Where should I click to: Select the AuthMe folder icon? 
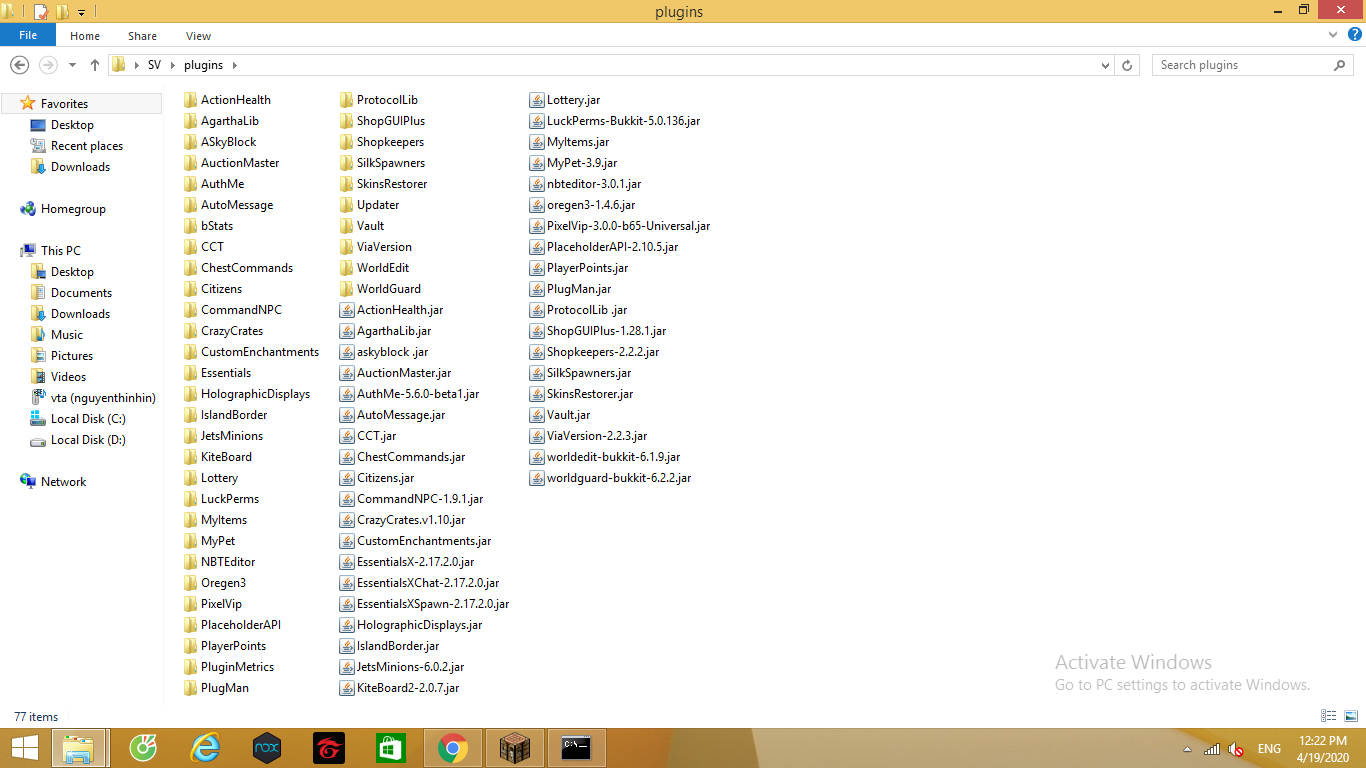191,184
